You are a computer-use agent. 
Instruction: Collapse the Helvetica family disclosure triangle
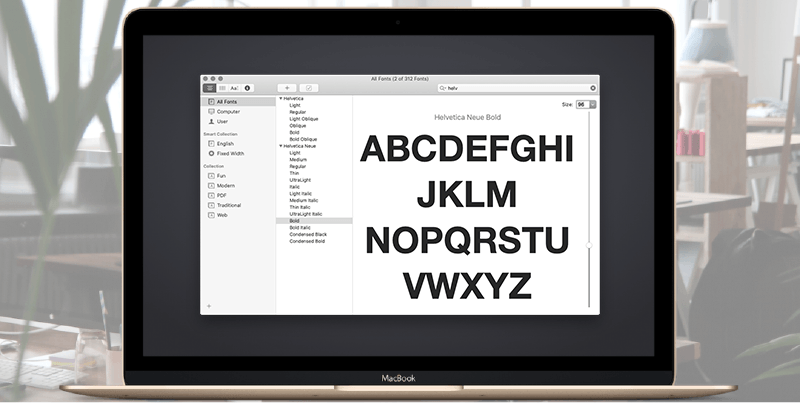(281, 98)
